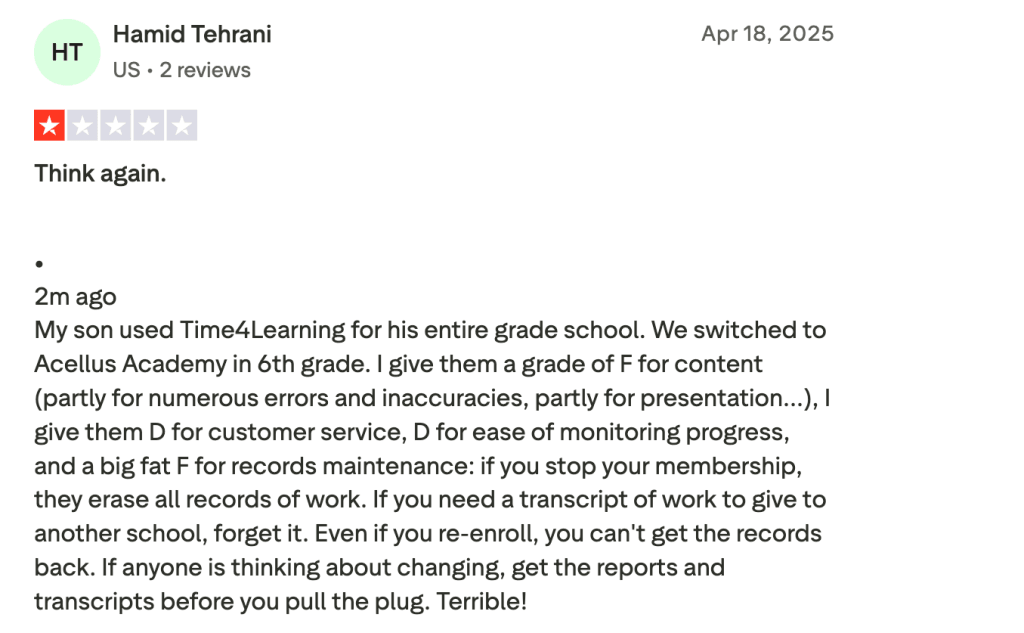Click the US country label

coord(126,70)
